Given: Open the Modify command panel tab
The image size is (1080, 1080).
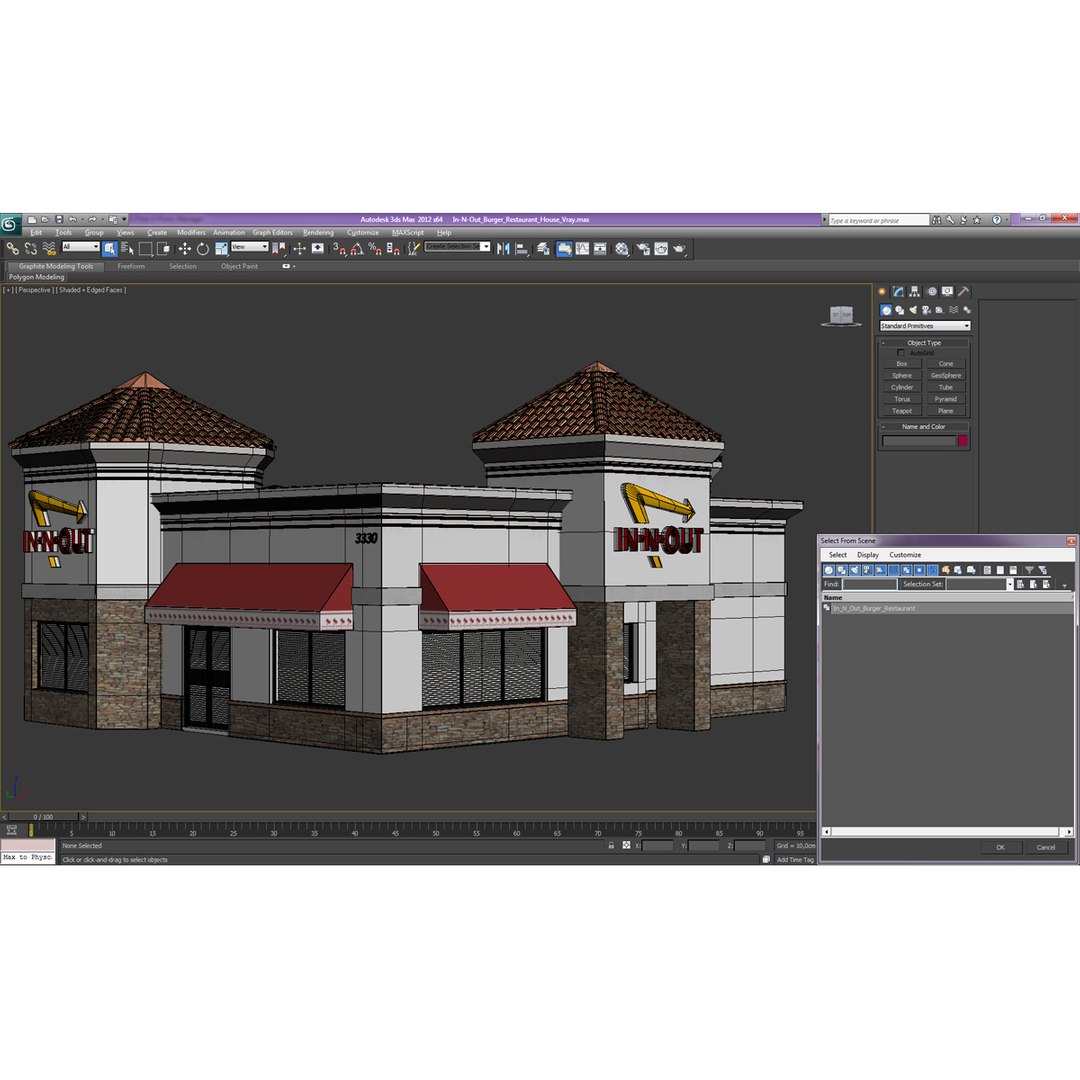Looking at the screenshot, I should coord(898,291).
